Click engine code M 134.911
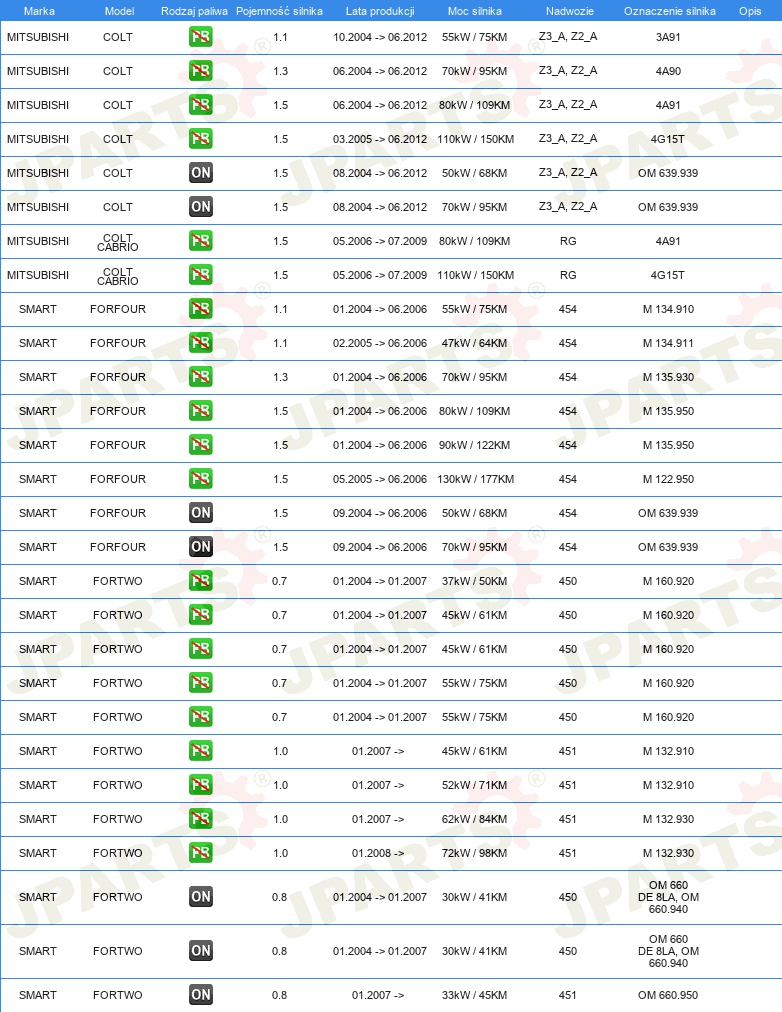This screenshot has height=1012, width=782. coord(668,343)
